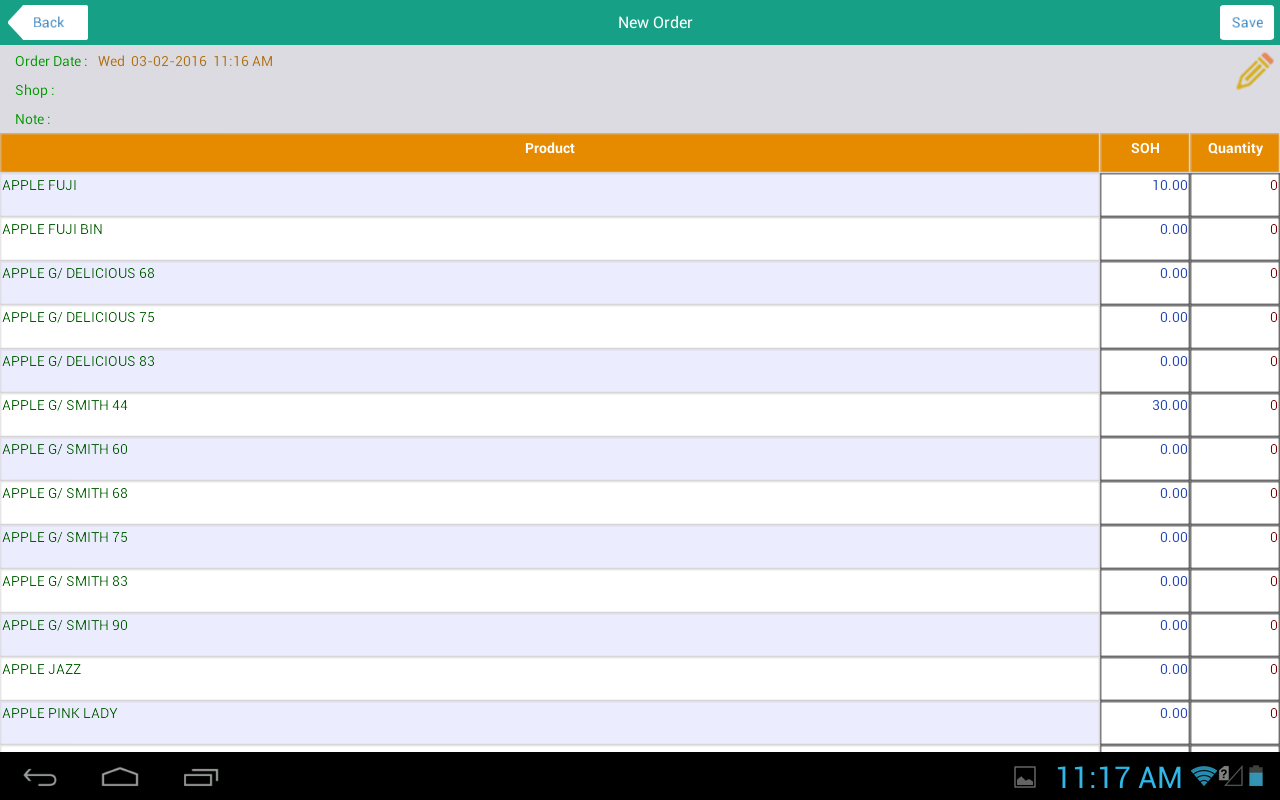
Task: Edit quantity for APPLE G/ SMITH 90
Action: coord(1235,635)
